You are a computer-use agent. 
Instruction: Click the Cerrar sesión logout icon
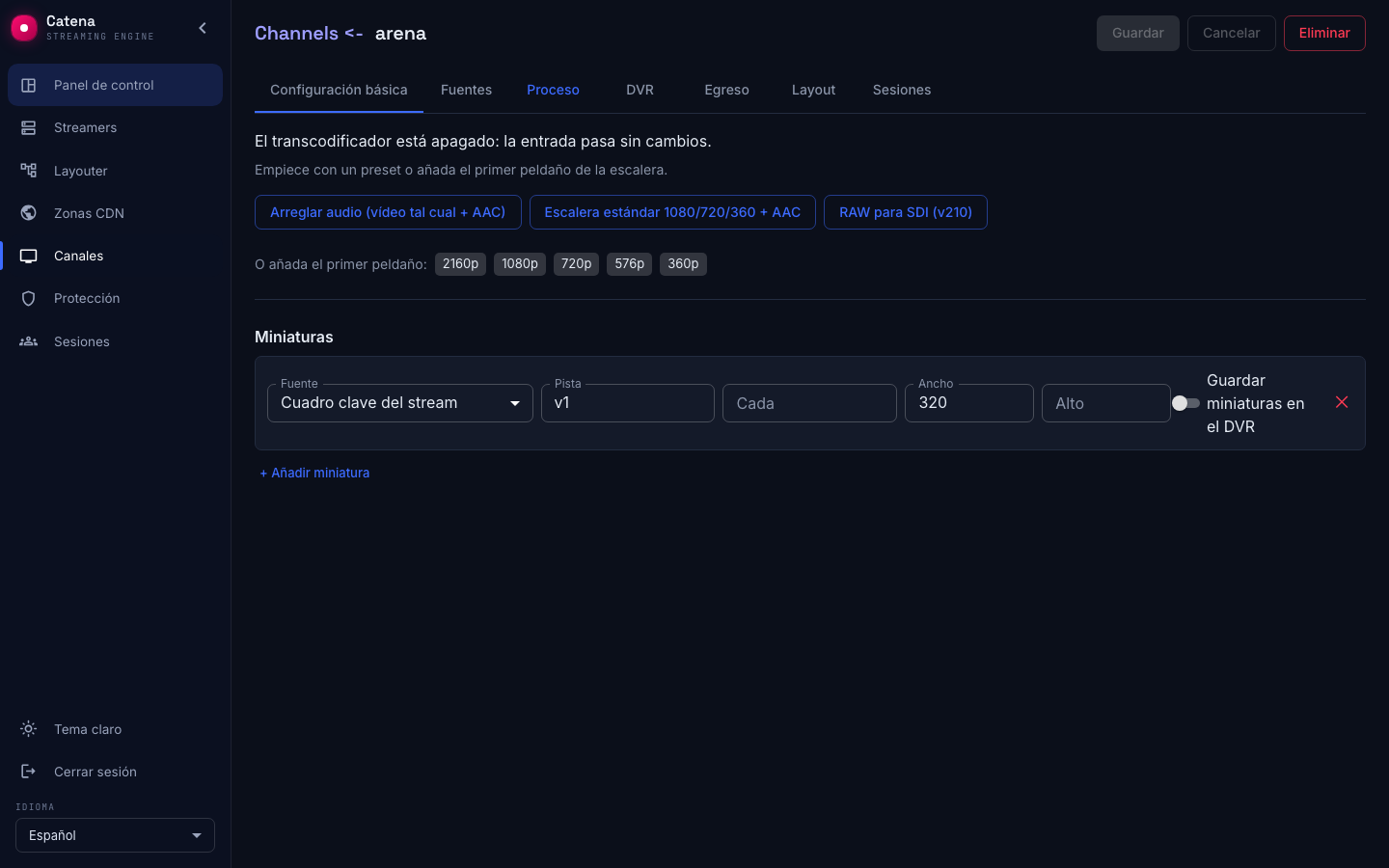click(x=29, y=772)
